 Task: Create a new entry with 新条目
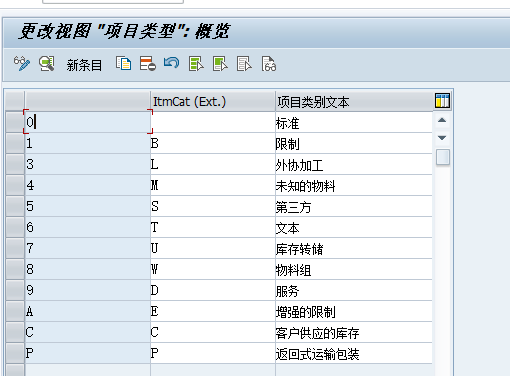tap(84, 65)
